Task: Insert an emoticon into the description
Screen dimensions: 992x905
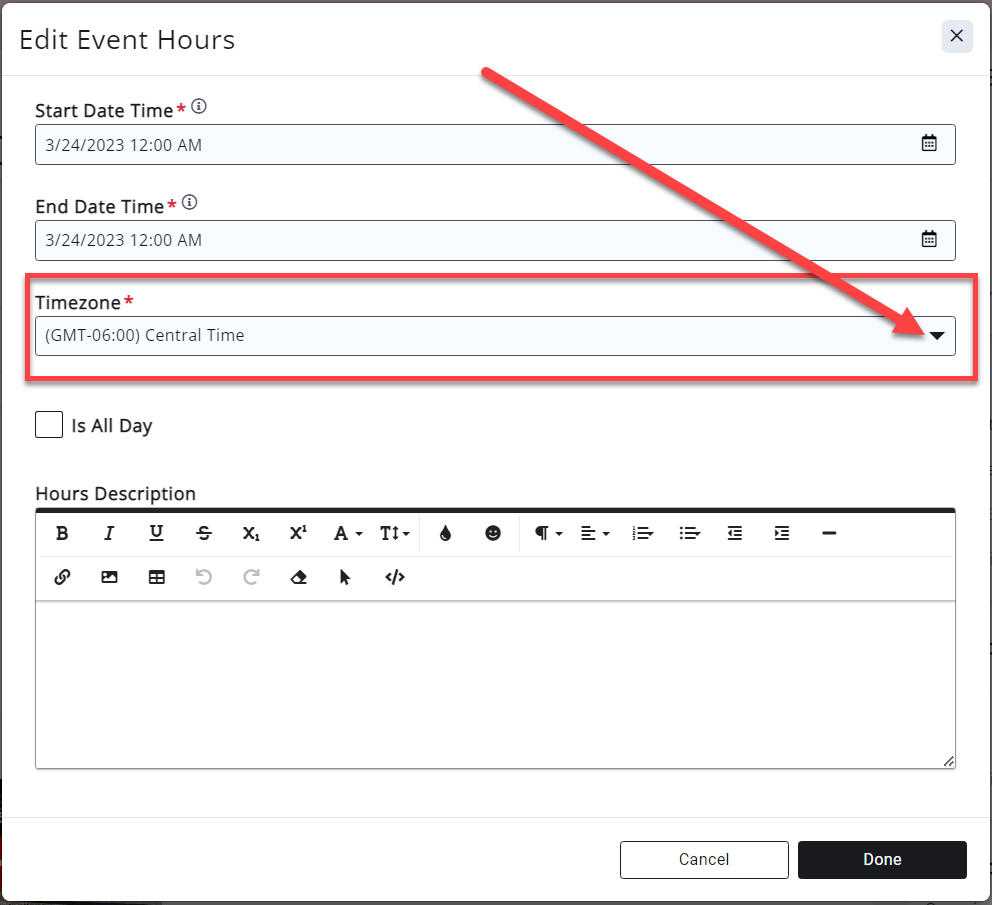Action: [493, 534]
